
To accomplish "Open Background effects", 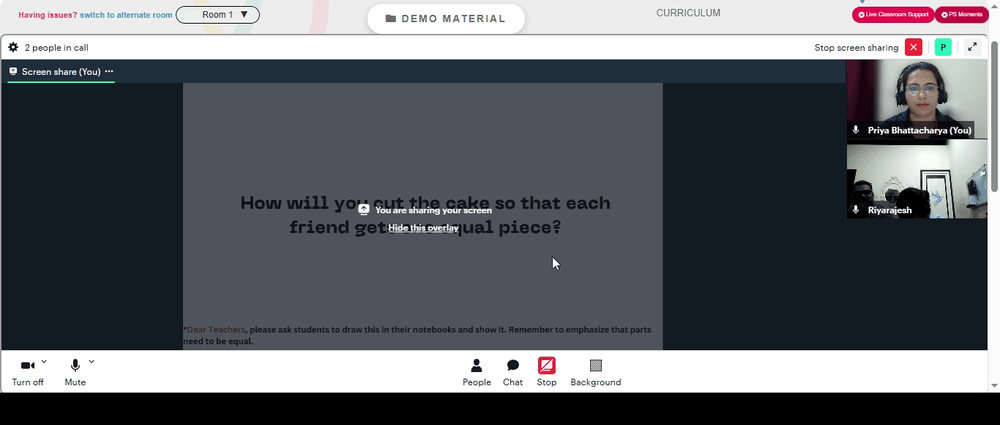I will point(596,373).
